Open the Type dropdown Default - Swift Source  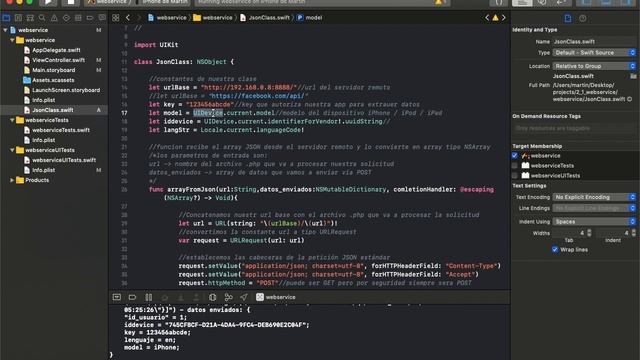[x=594, y=53]
